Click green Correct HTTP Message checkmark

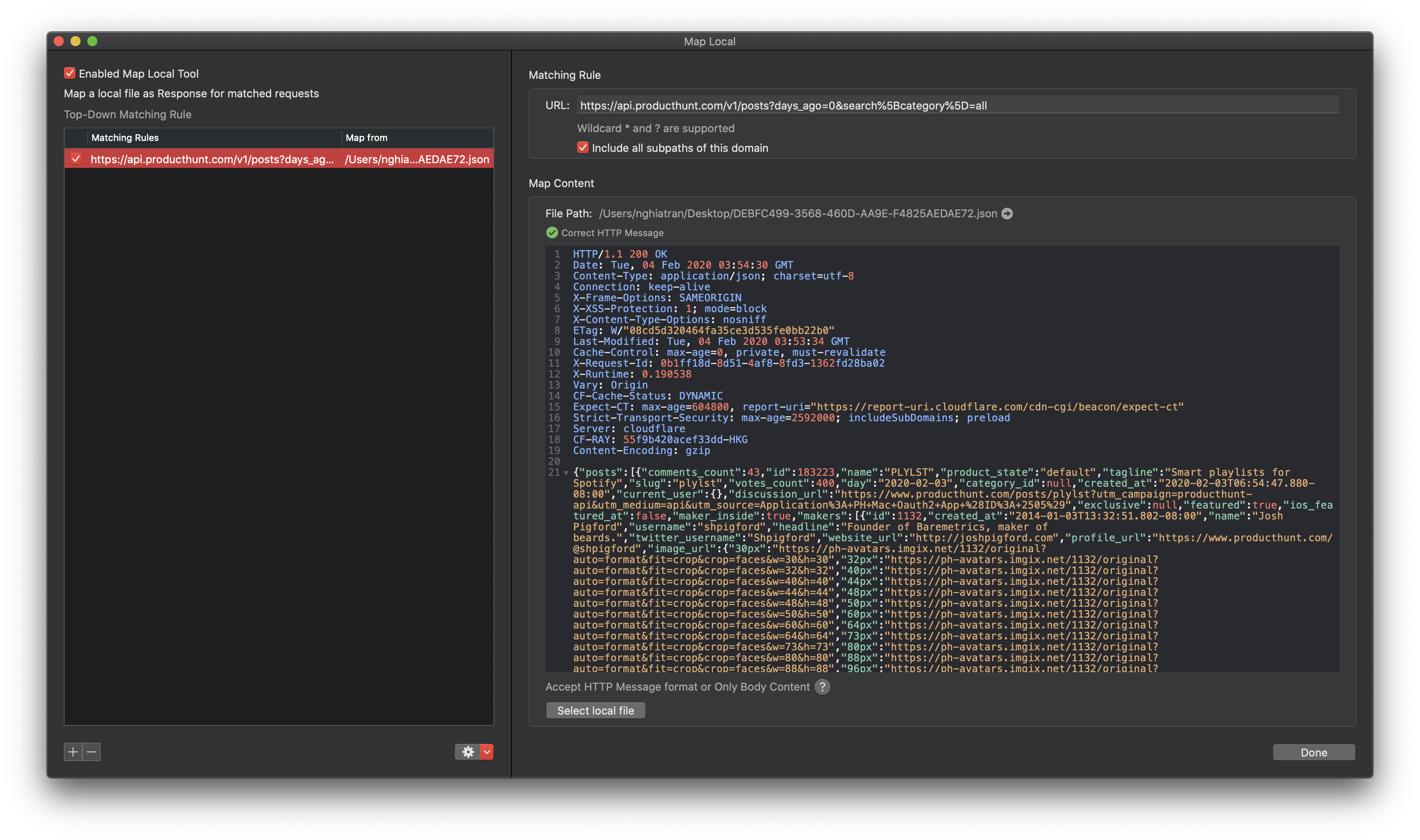point(552,232)
